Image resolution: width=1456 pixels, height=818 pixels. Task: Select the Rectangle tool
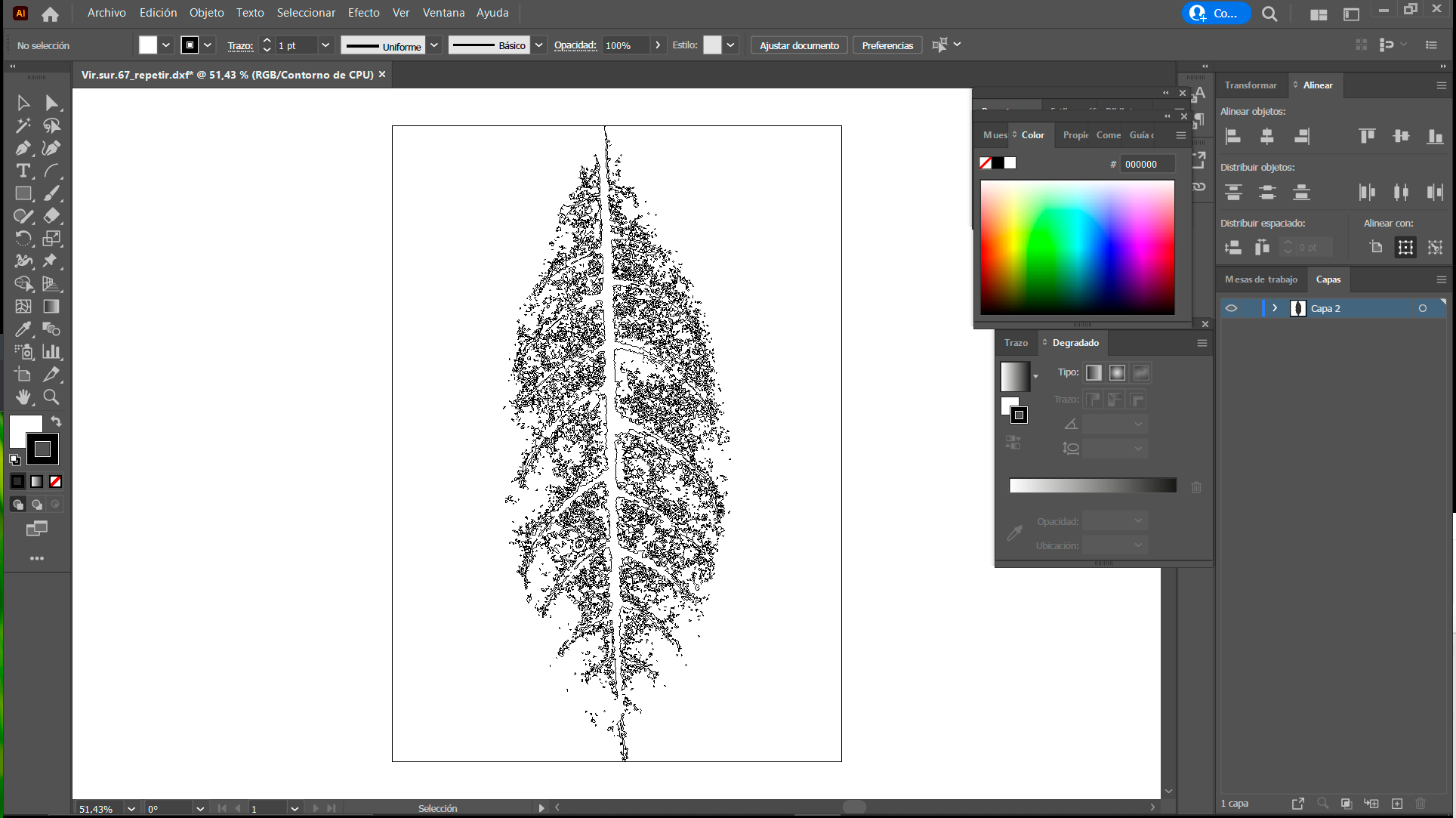coord(23,193)
